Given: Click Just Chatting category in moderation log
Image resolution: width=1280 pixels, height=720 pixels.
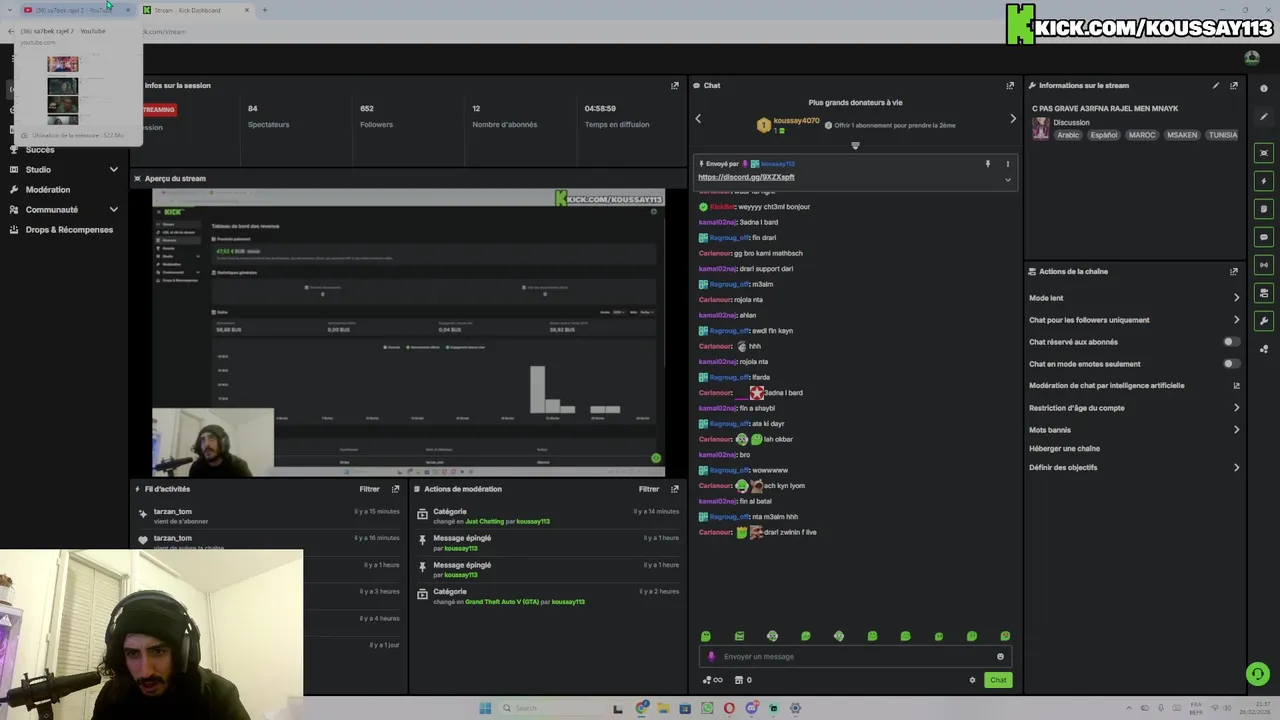Looking at the screenshot, I should pos(484,522).
